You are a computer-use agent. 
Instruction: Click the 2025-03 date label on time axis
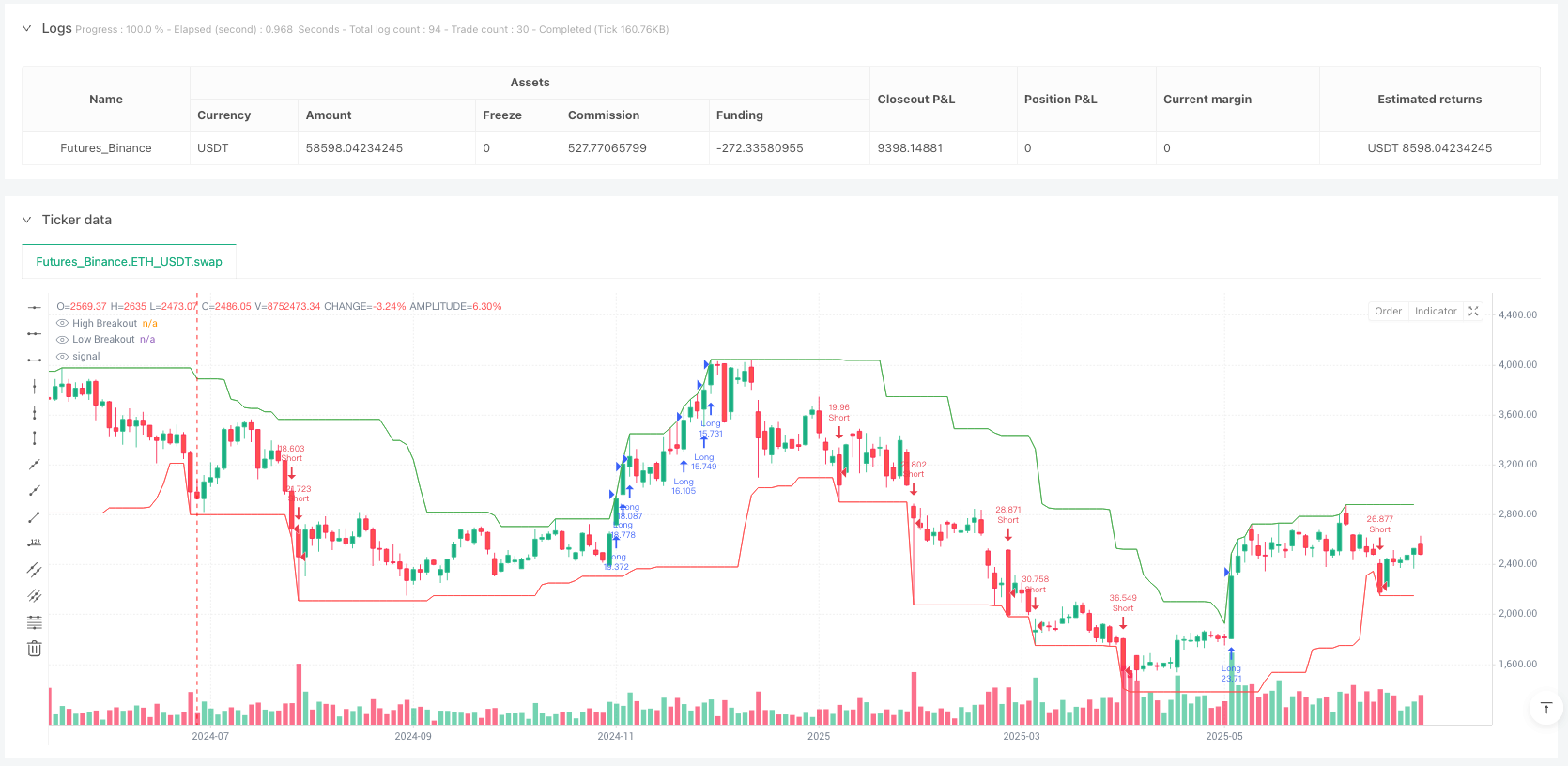[x=1022, y=736]
